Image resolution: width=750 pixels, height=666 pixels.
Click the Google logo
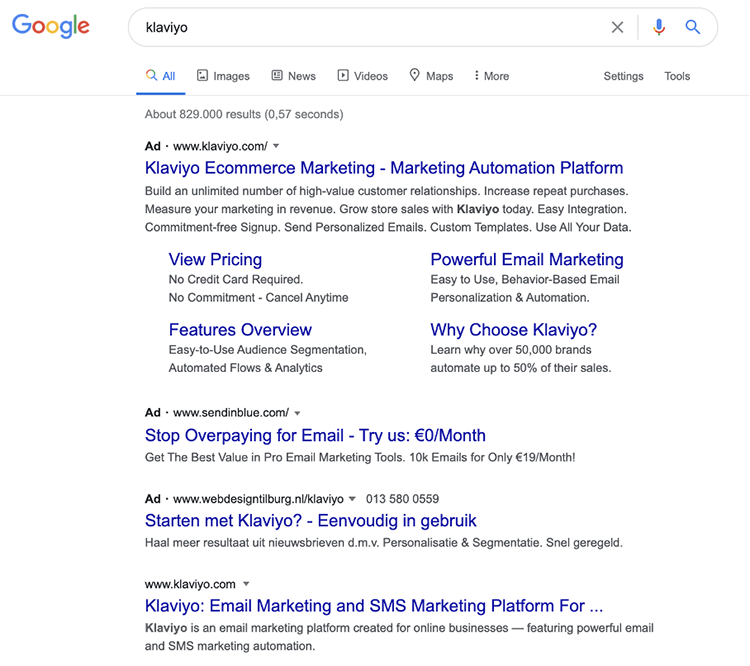click(51, 27)
